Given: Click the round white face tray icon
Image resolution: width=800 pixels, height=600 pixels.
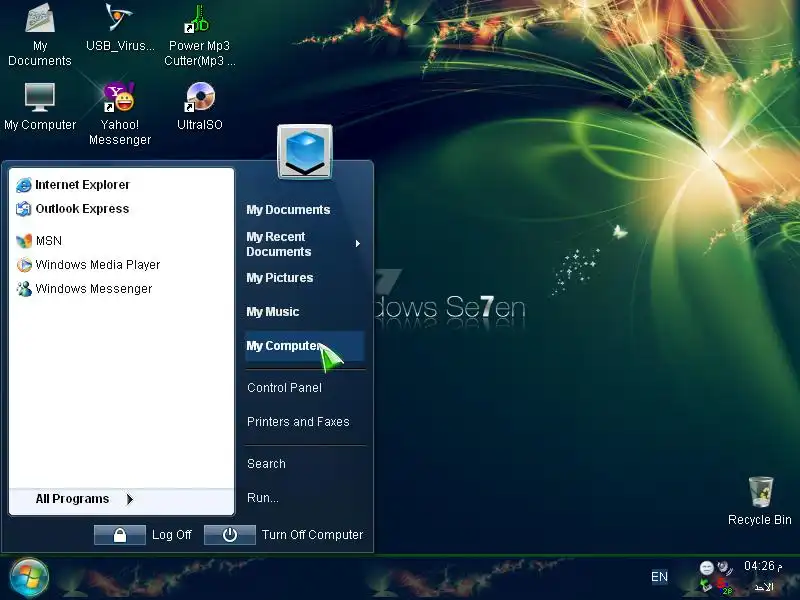Looking at the screenshot, I should coord(706,567).
